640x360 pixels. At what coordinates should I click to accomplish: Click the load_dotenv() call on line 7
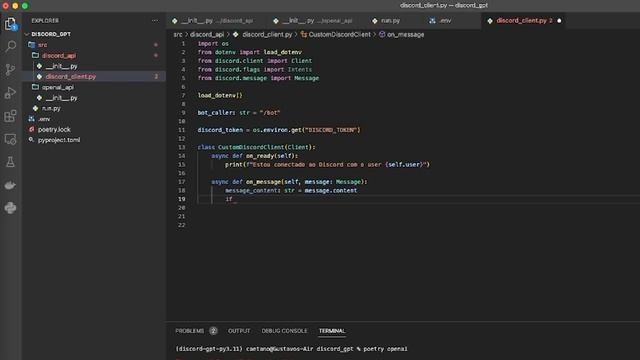click(220, 96)
